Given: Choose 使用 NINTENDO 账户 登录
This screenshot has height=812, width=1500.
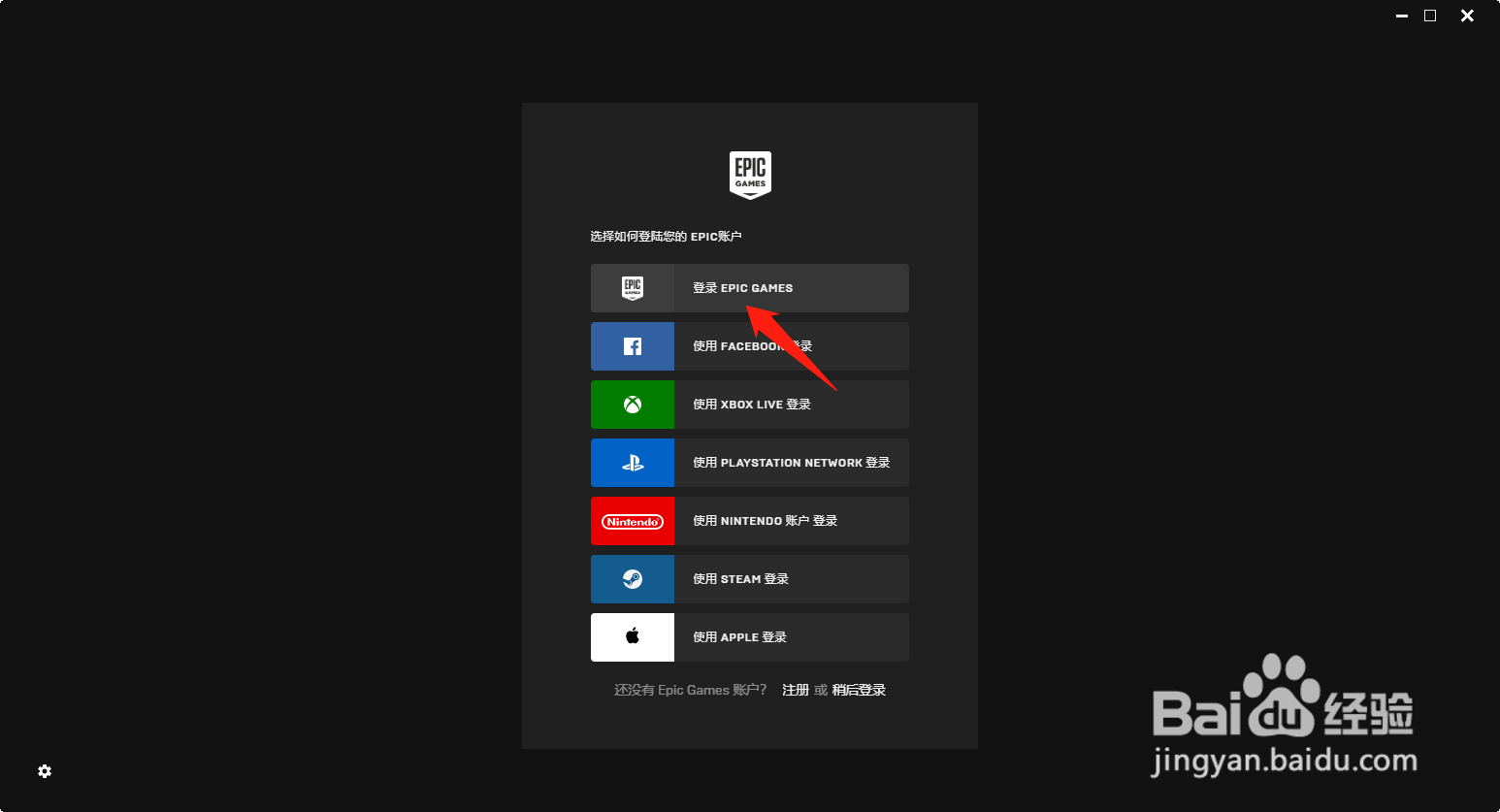Looking at the screenshot, I should pyautogui.click(x=750, y=521).
